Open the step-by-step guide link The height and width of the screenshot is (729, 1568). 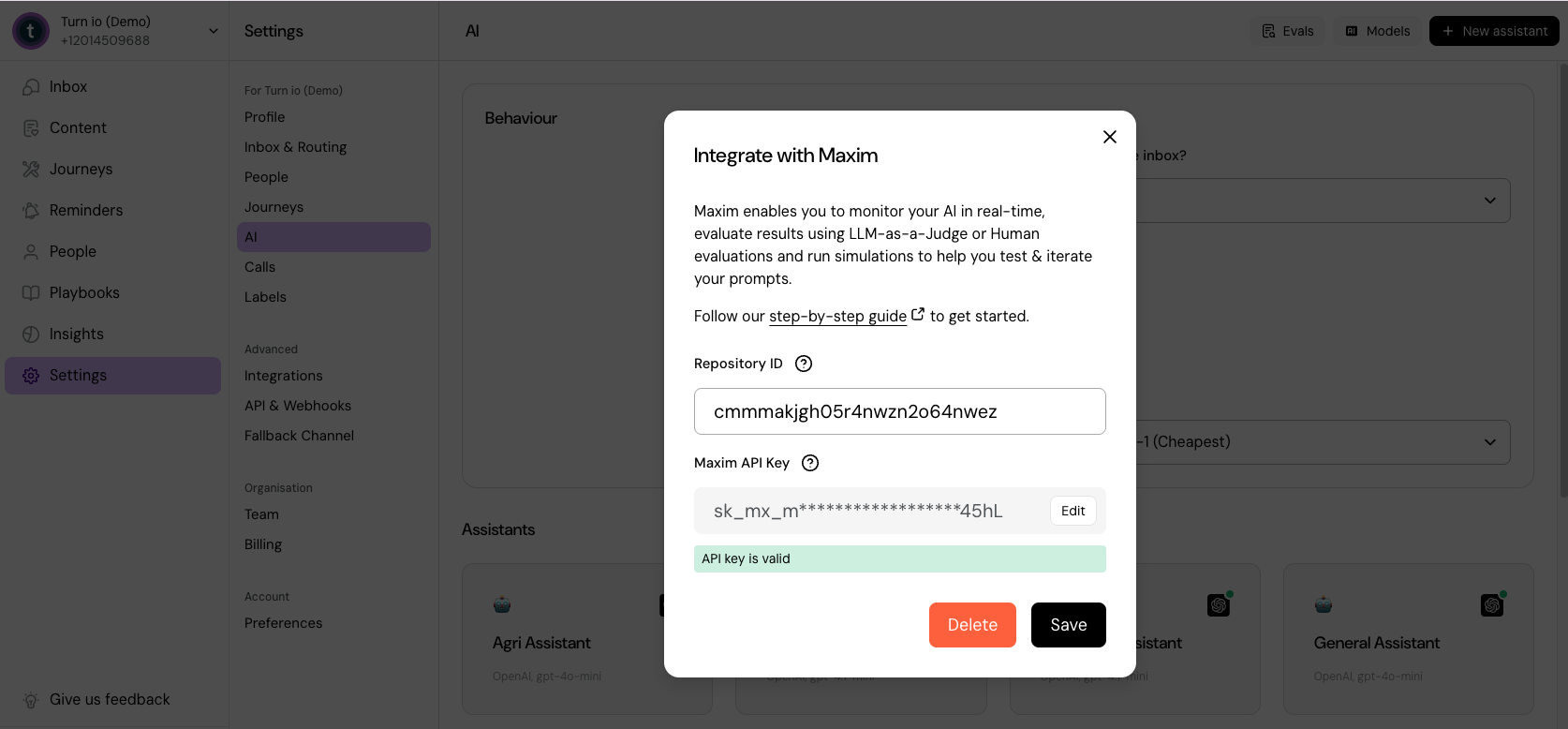[838, 317]
